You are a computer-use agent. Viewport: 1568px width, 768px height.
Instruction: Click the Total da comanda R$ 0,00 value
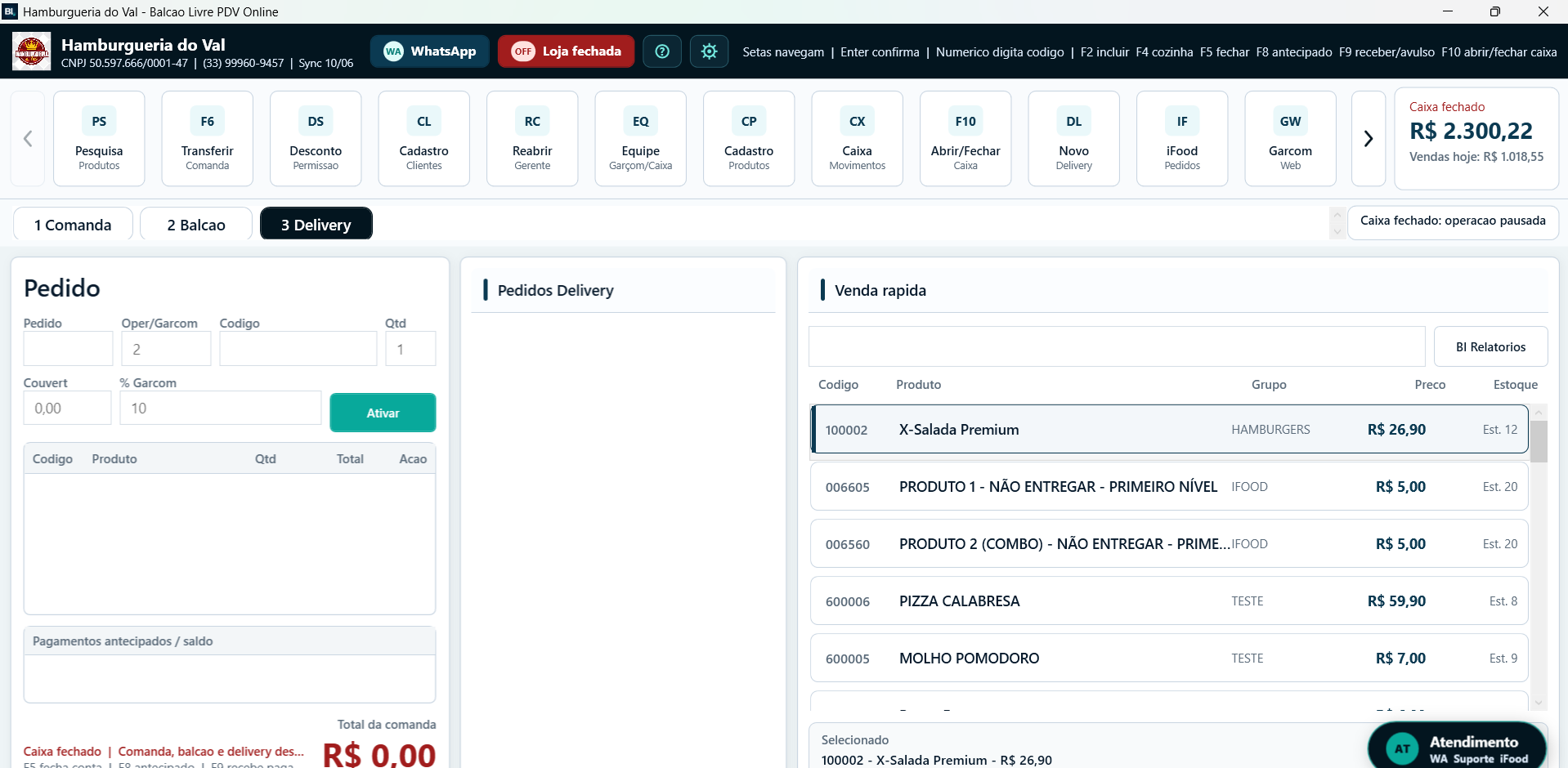click(379, 754)
